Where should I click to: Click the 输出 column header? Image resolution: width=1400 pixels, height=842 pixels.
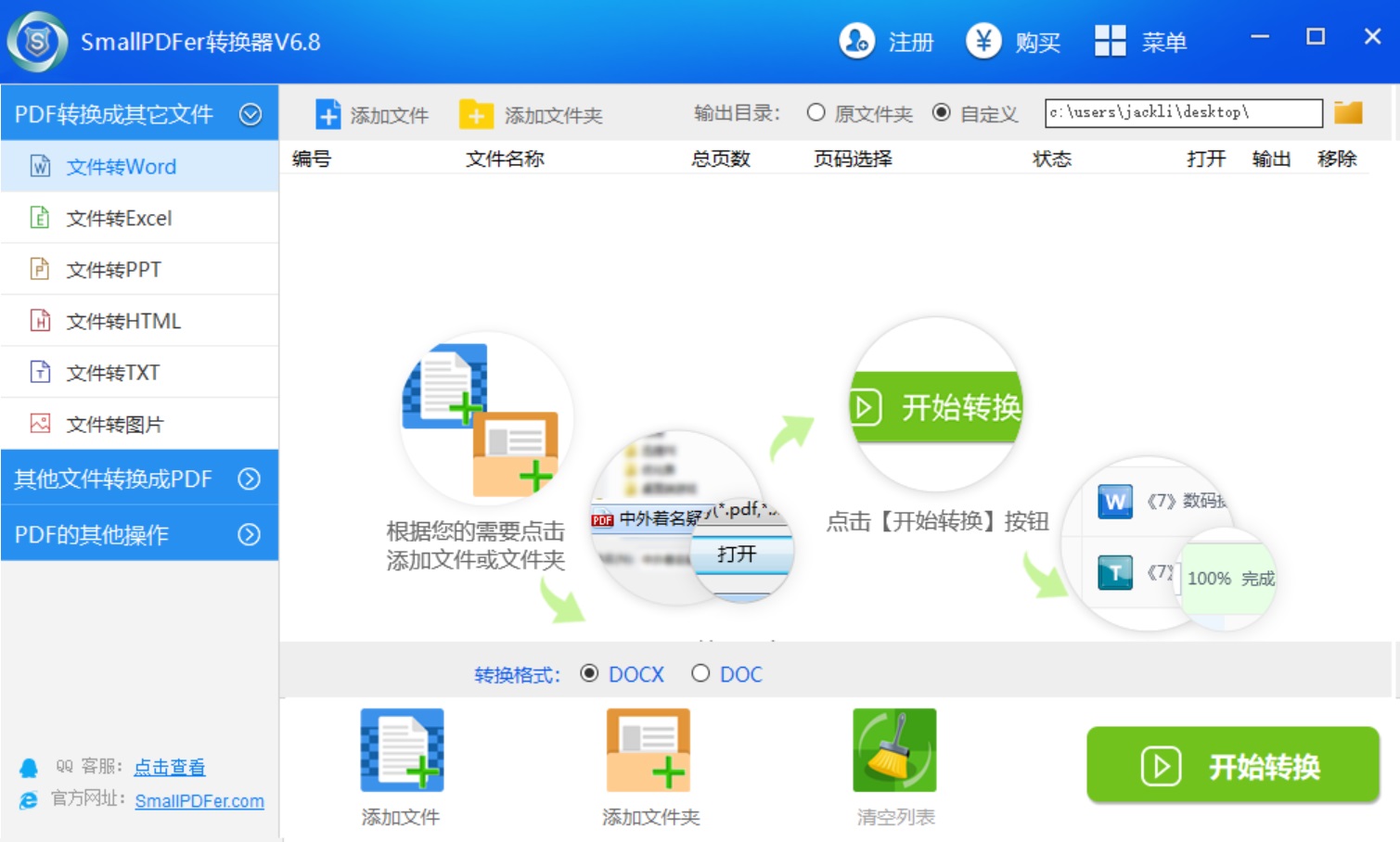coord(1271,159)
